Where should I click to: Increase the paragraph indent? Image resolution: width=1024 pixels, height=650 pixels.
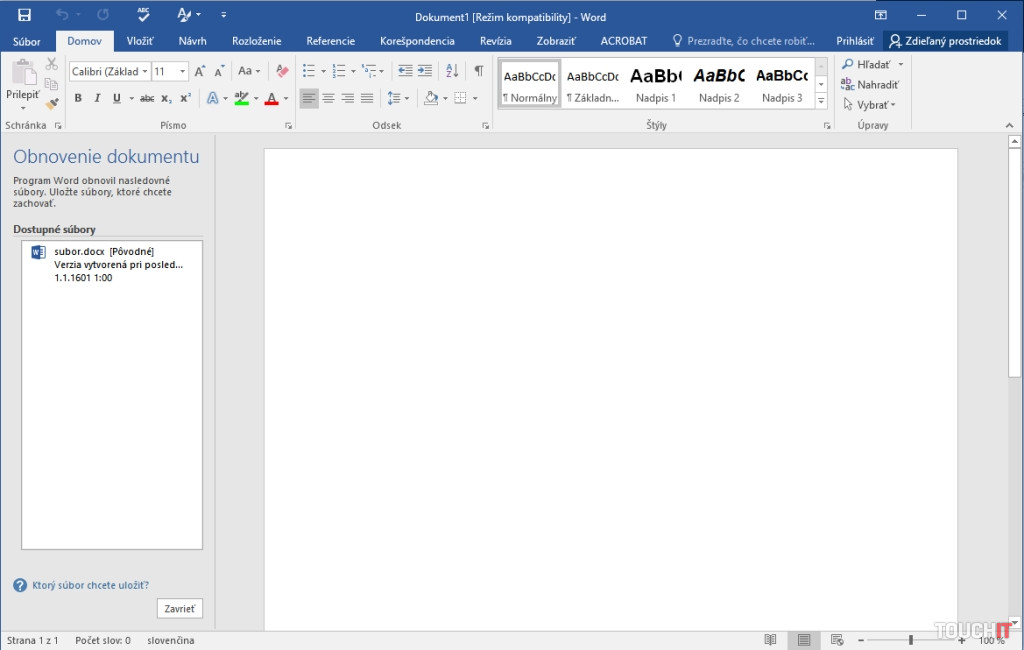(425, 71)
